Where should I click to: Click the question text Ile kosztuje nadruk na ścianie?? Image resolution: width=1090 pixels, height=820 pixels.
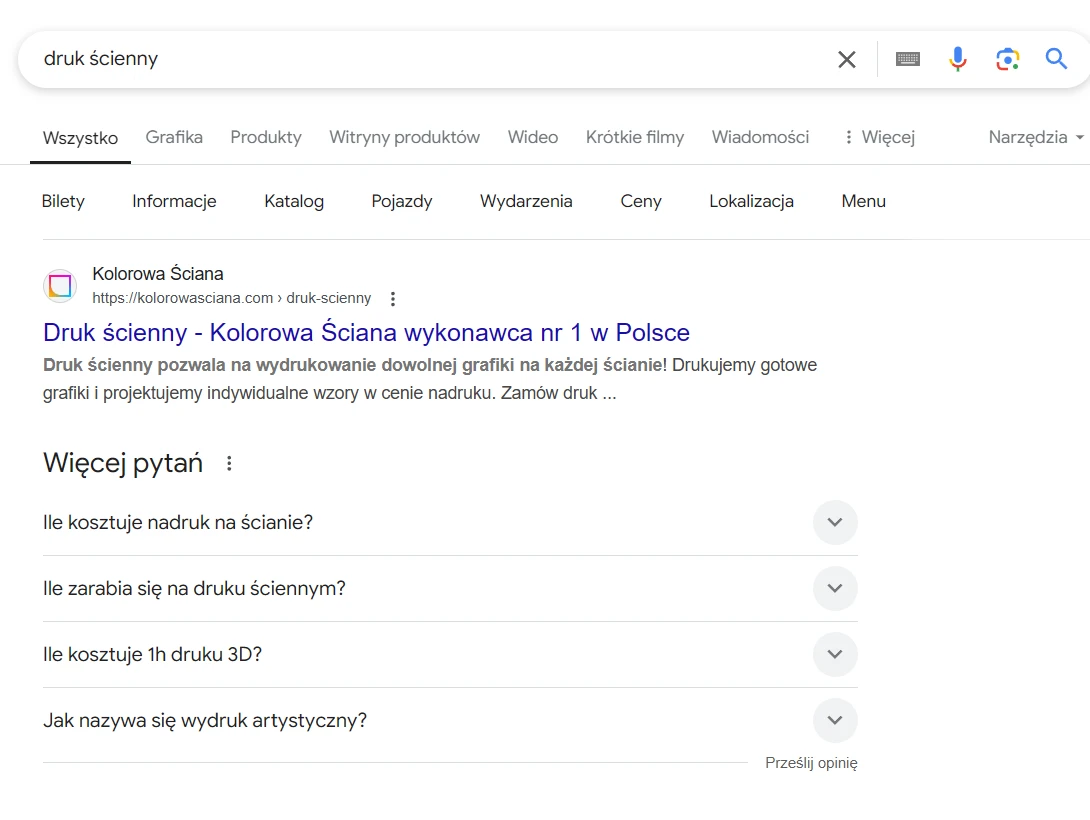[178, 523]
